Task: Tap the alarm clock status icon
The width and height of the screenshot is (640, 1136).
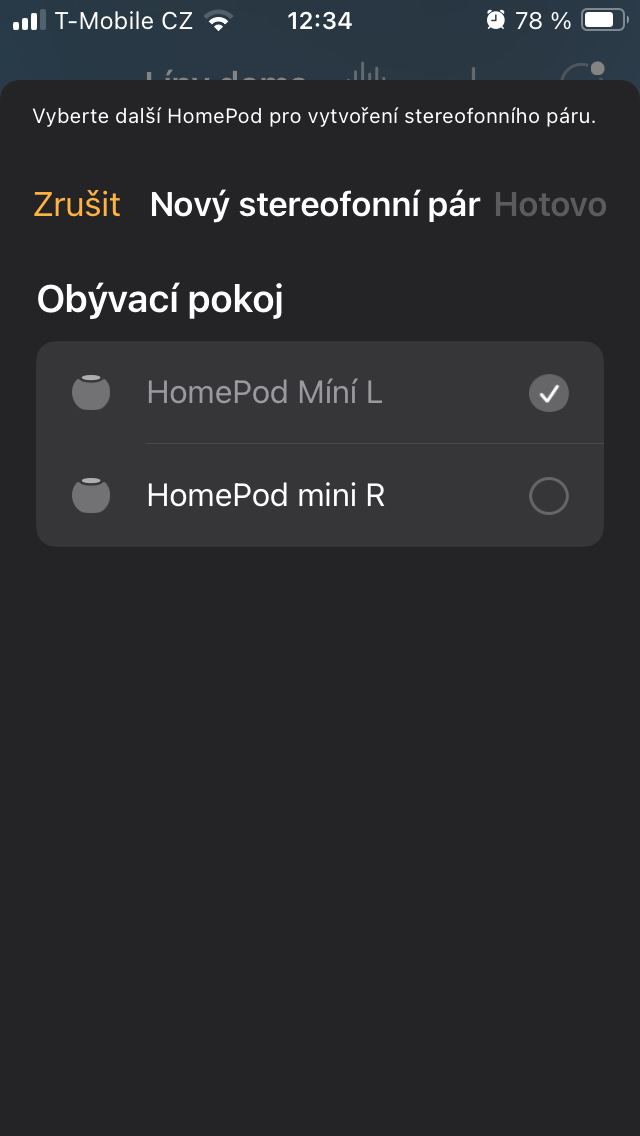Action: (495, 20)
